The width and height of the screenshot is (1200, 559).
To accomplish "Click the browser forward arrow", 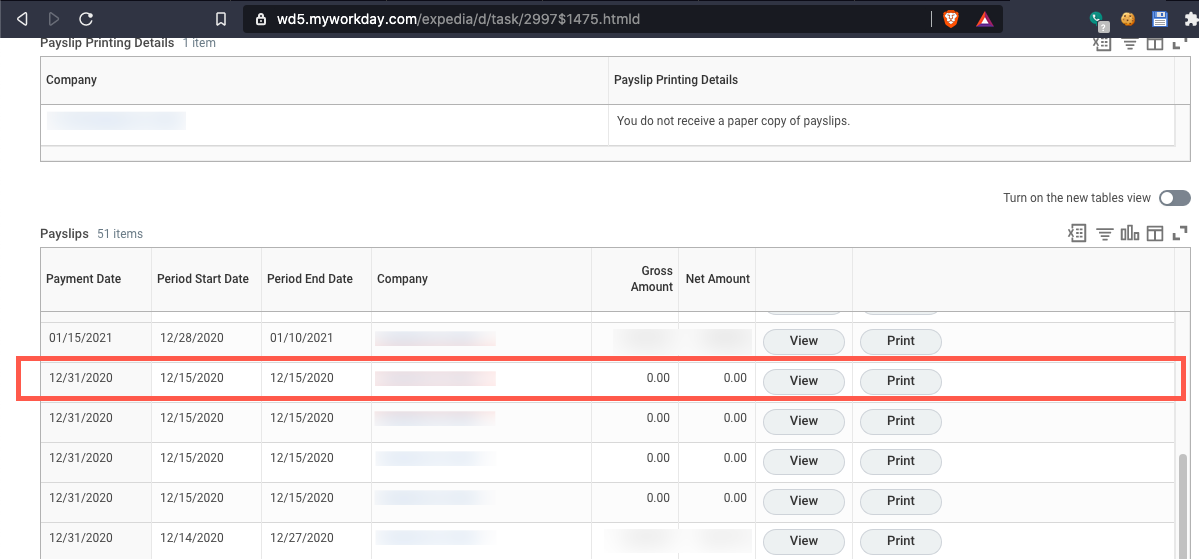I will (54, 19).
